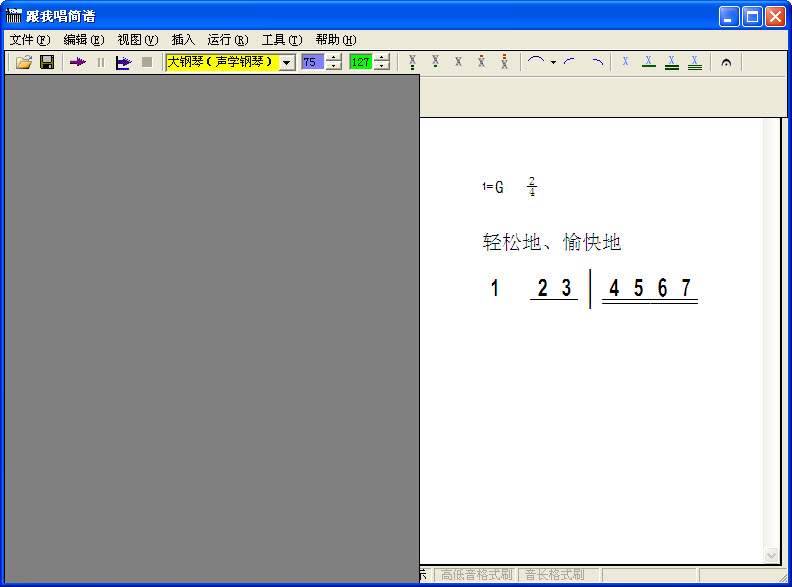
Task: Select note 2 in the score
Action: click(x=542, y=288)
